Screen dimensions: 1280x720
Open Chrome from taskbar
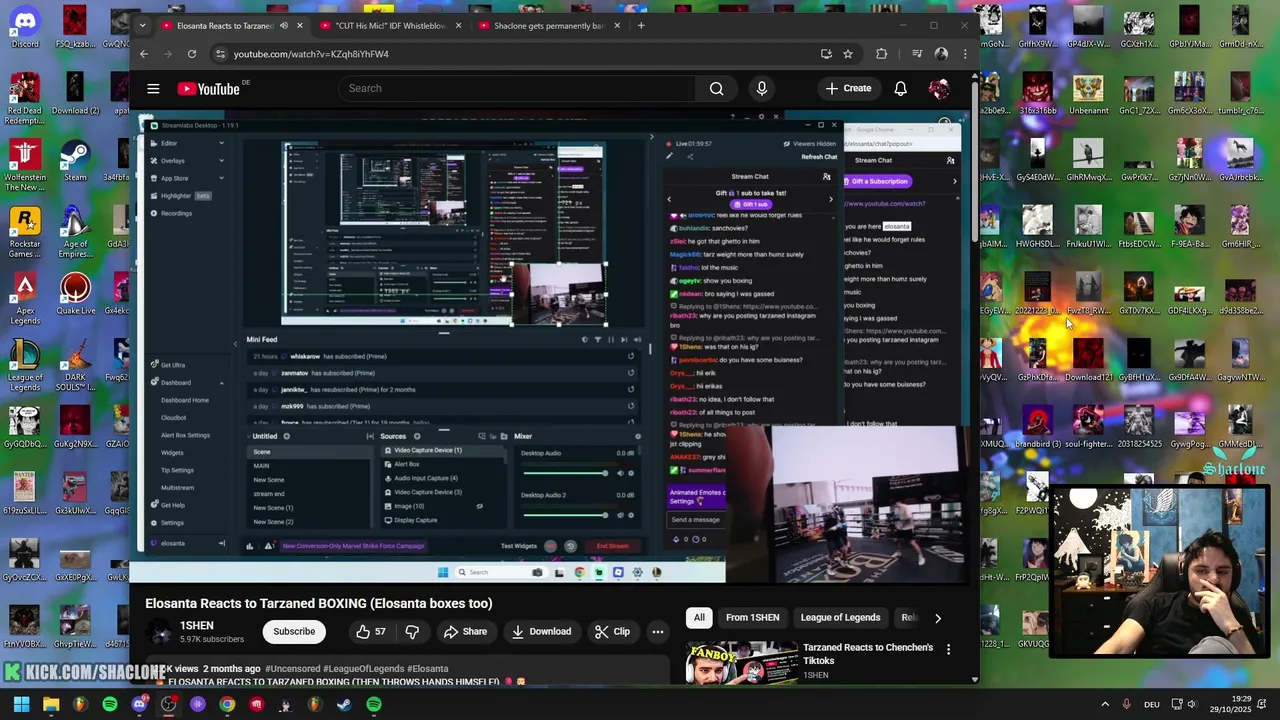[227, 704]
